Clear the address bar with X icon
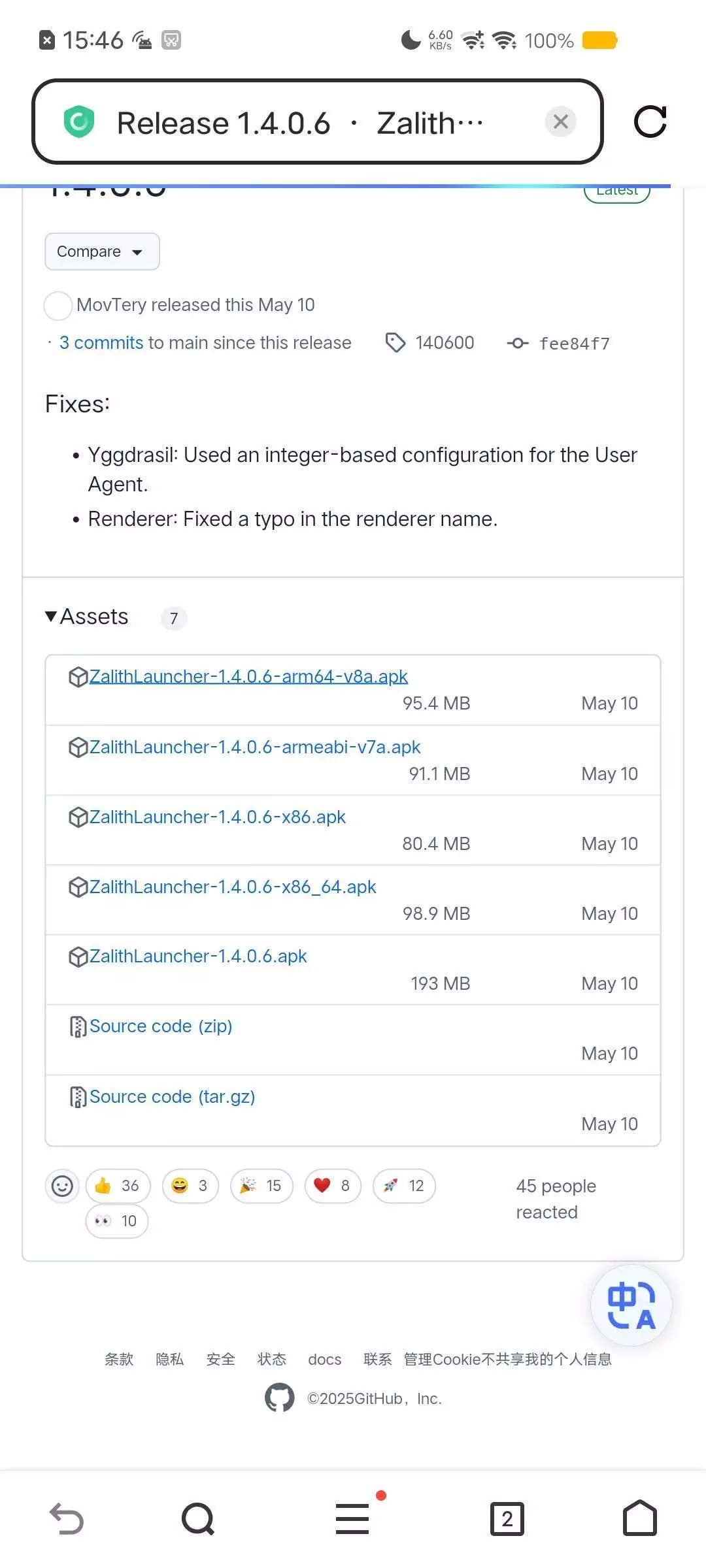Viewport: 706px width, 1568px height. click(560, 122)
